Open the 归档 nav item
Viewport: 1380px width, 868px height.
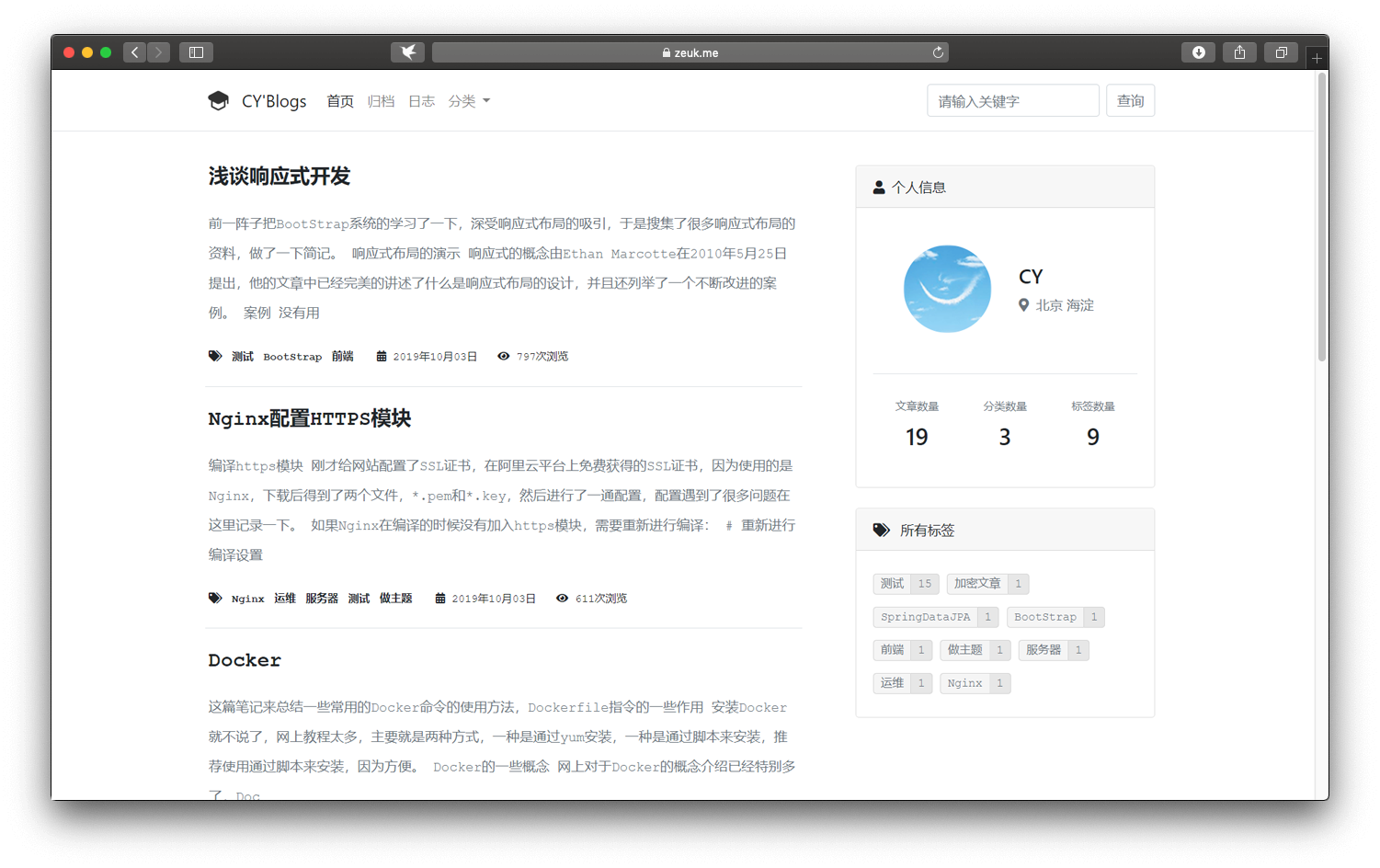tap(381, 101)
